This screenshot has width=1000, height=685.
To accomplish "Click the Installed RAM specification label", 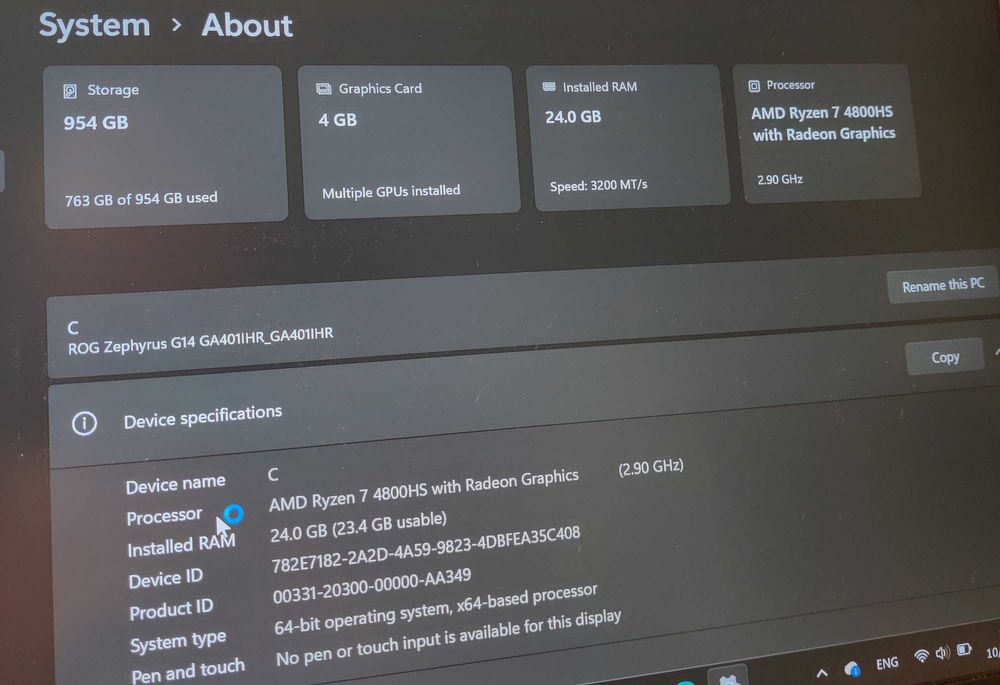I will pyautogui.click(x=181, y=545).
